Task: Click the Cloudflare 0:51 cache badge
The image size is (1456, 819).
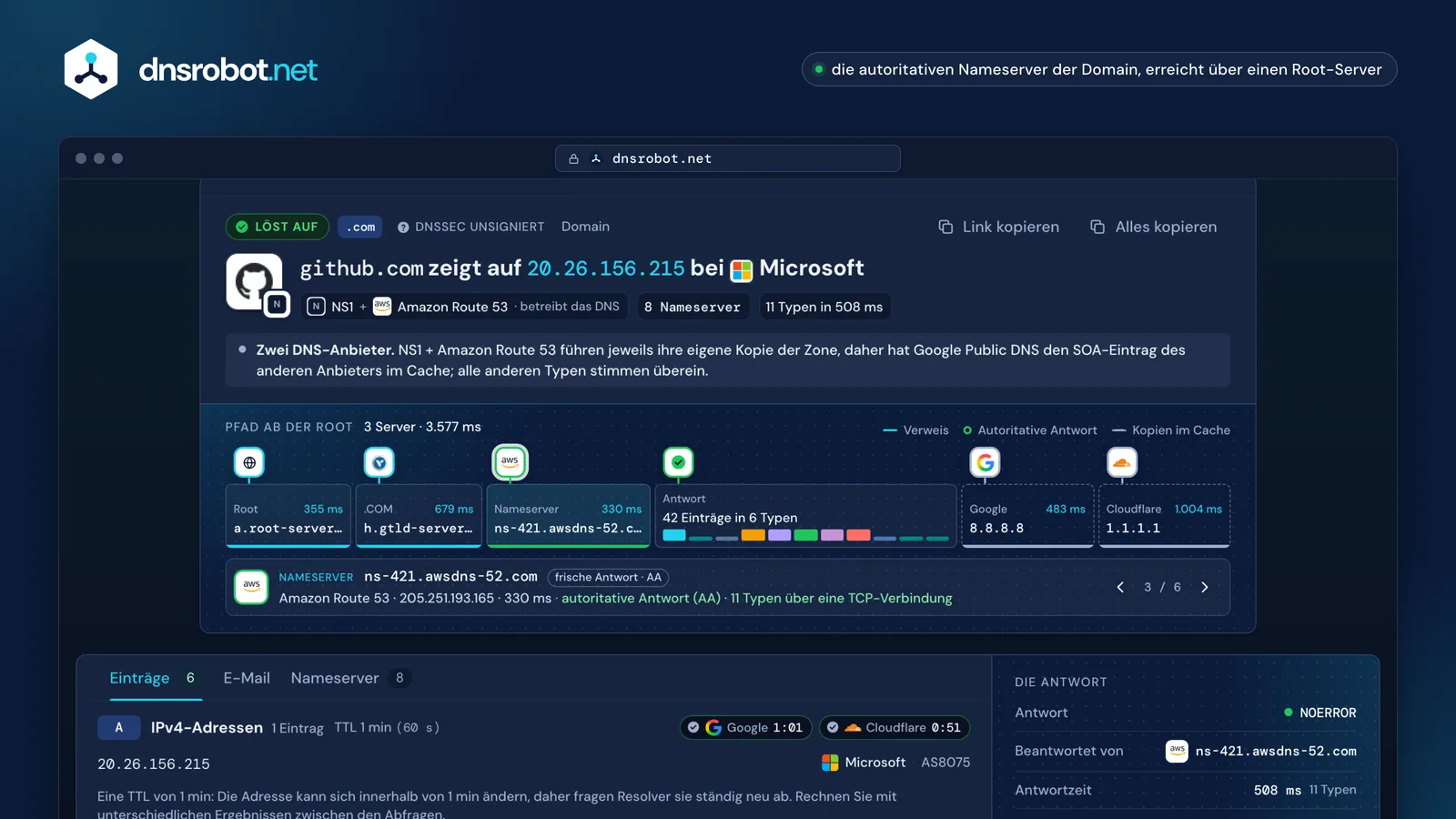Action: (895, 727)
